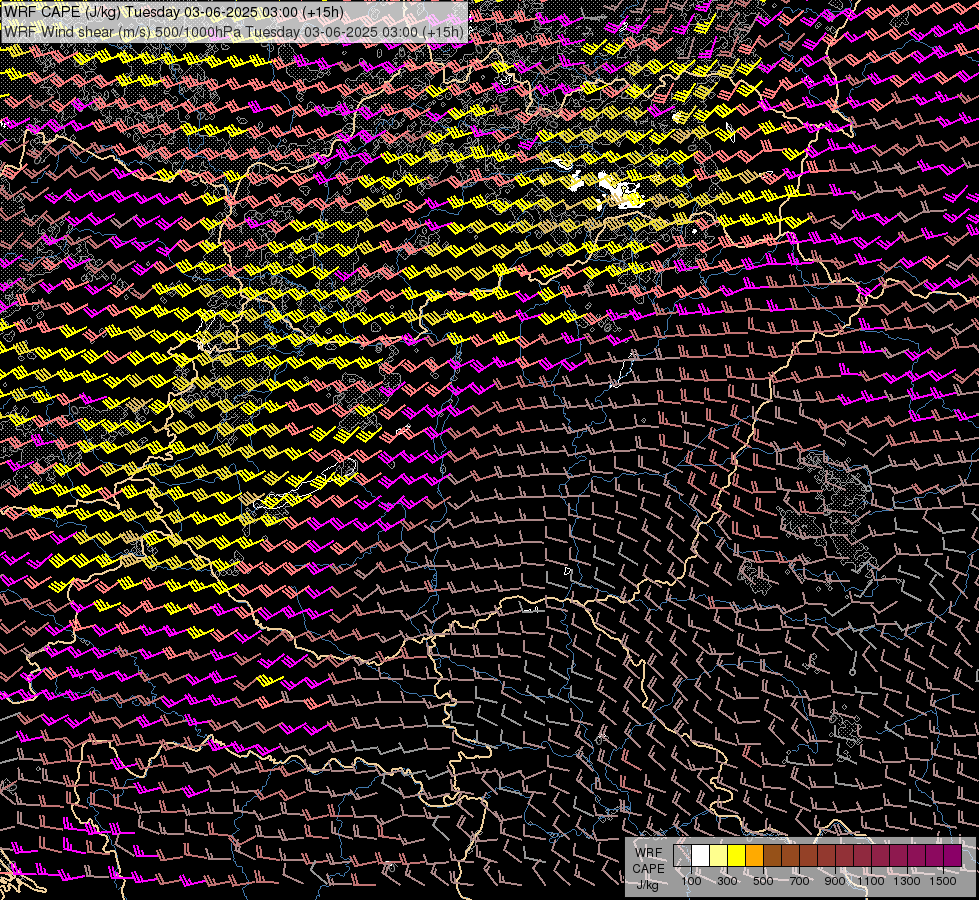Click the 500 legend value

pos(763,881)
